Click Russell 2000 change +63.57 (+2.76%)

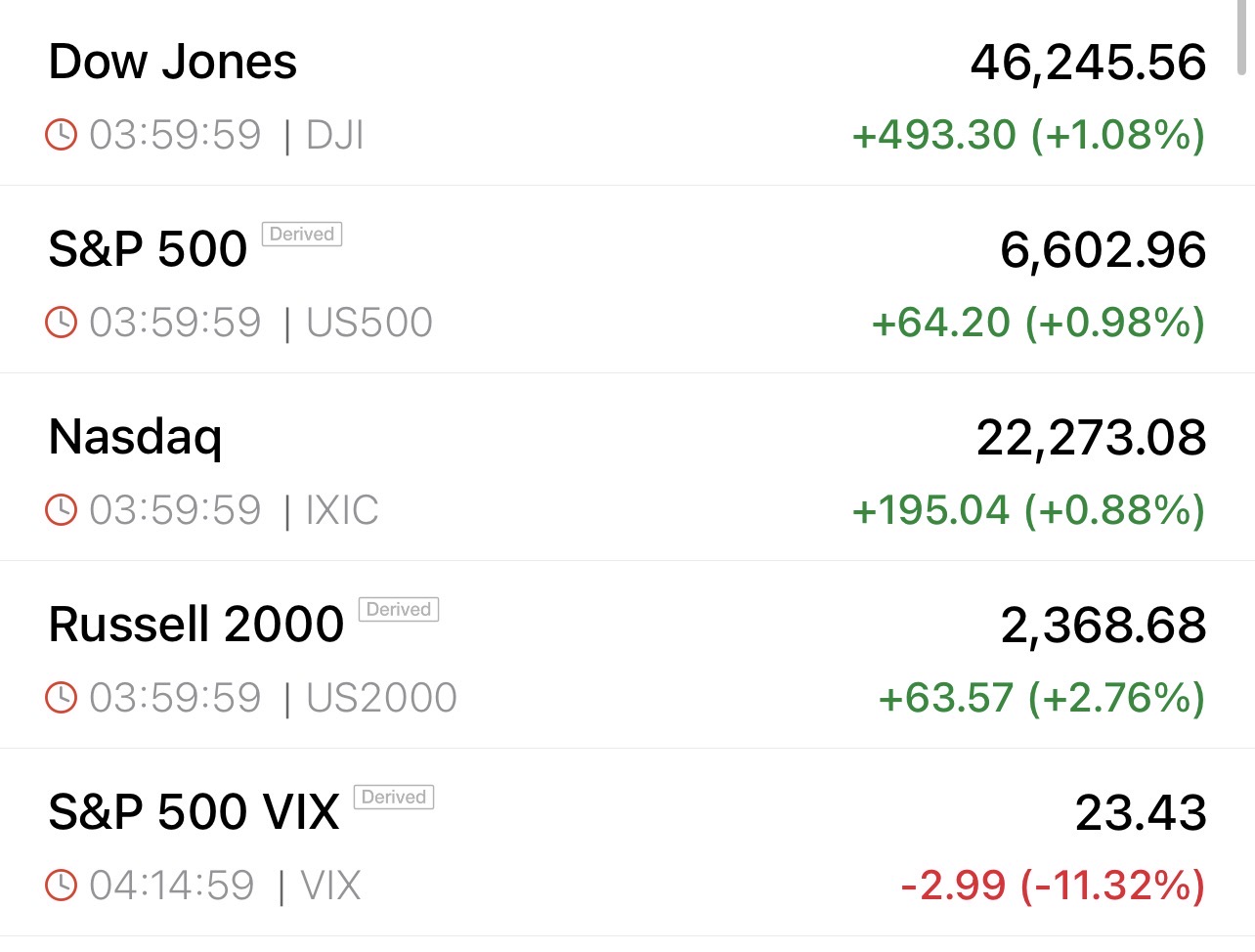click(x=1041, y=698)
